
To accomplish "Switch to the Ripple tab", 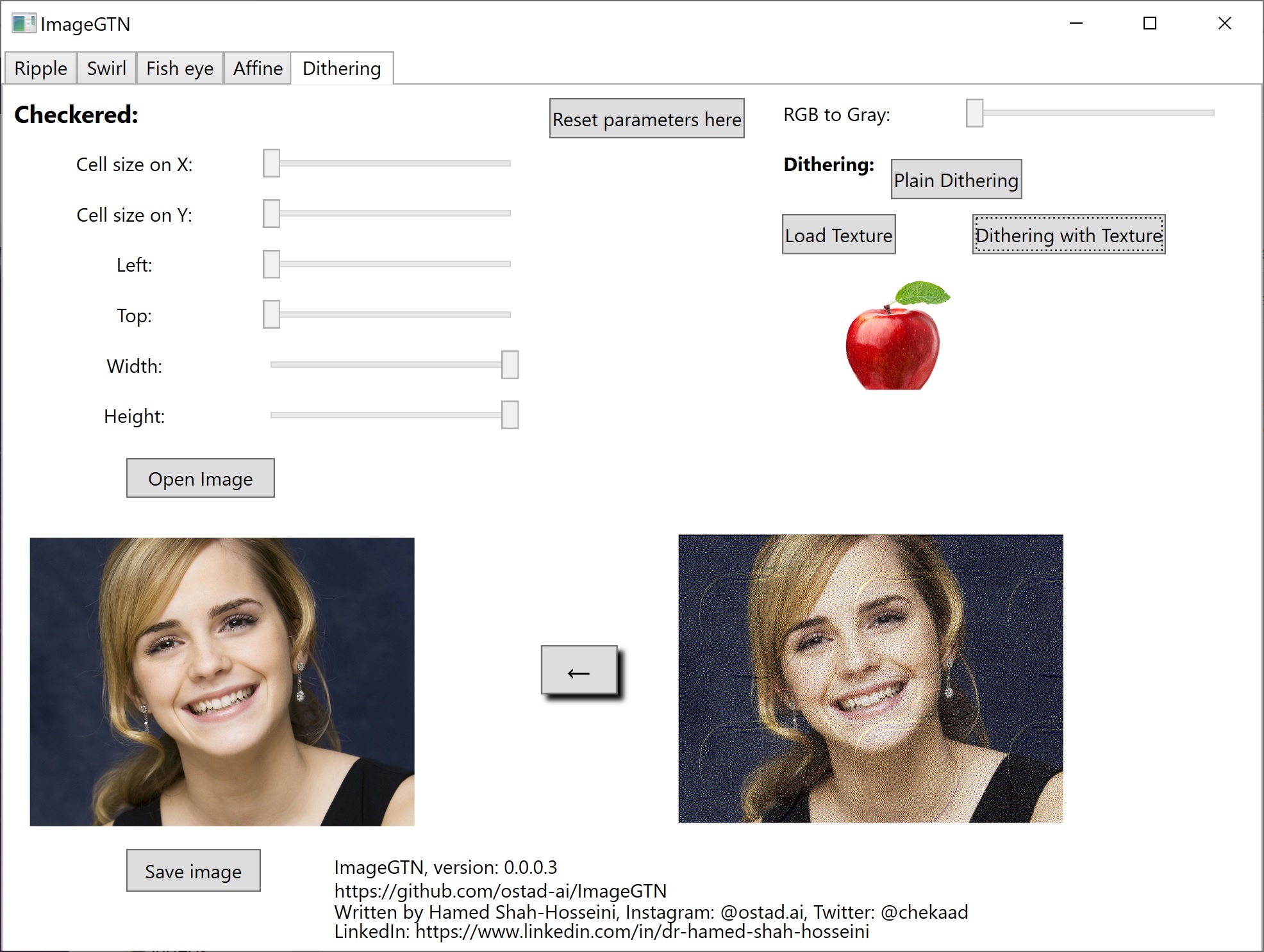I will [40, 69].
